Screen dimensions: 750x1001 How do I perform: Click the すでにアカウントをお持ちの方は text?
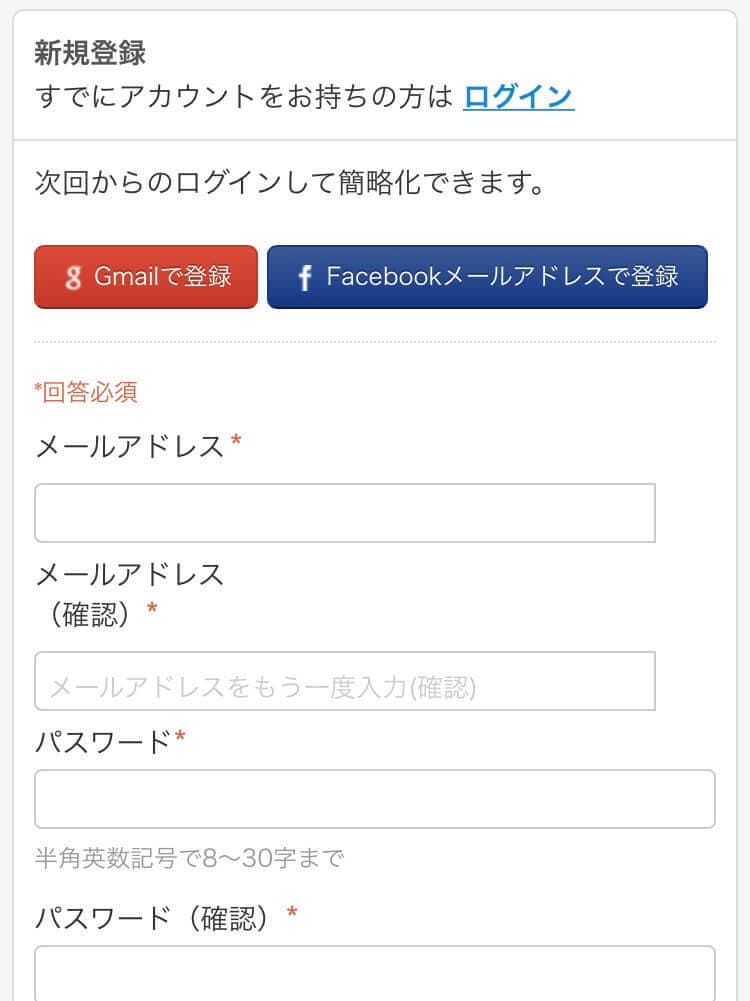(244, 97)
